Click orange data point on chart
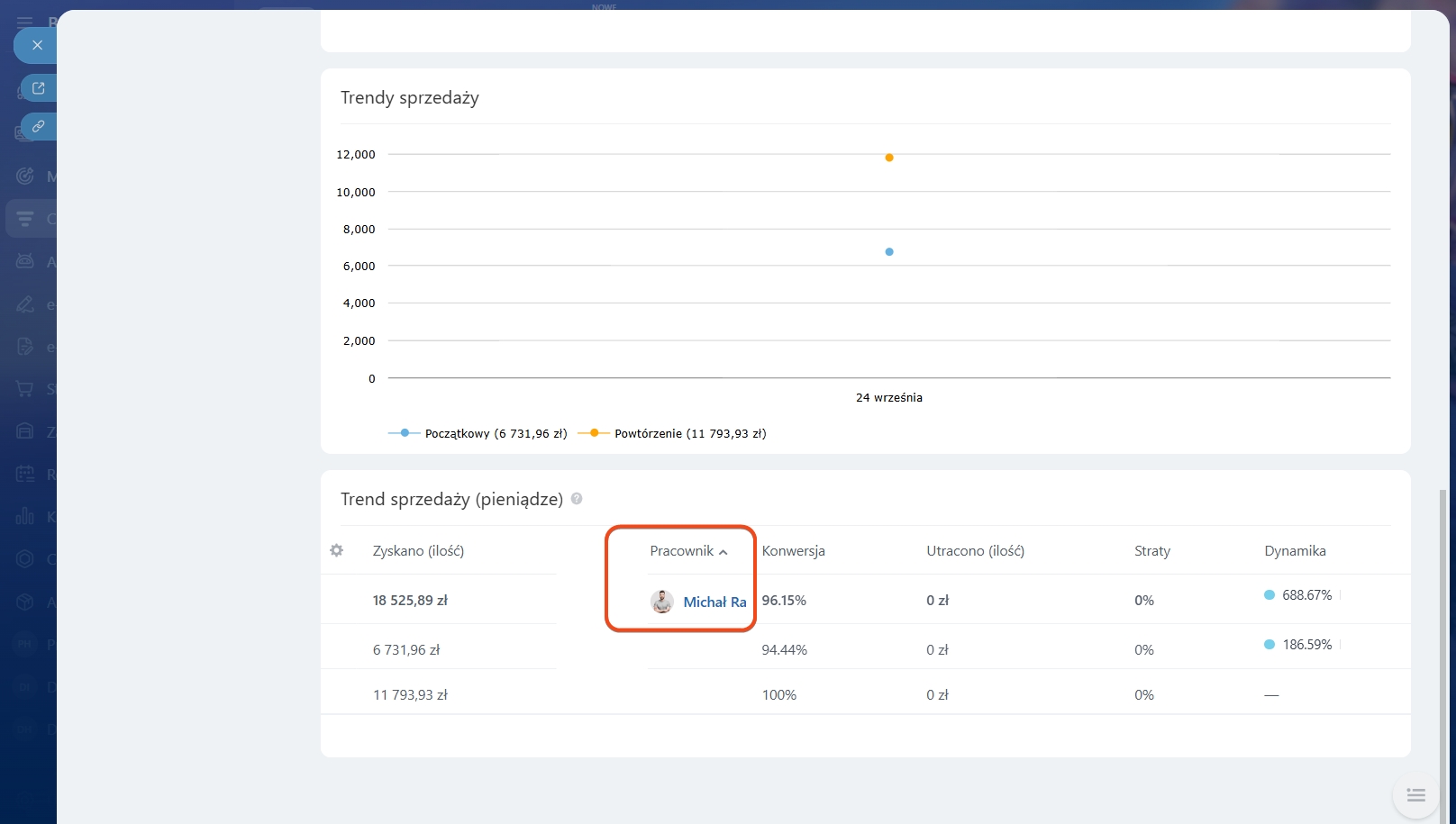 point(889,158)
